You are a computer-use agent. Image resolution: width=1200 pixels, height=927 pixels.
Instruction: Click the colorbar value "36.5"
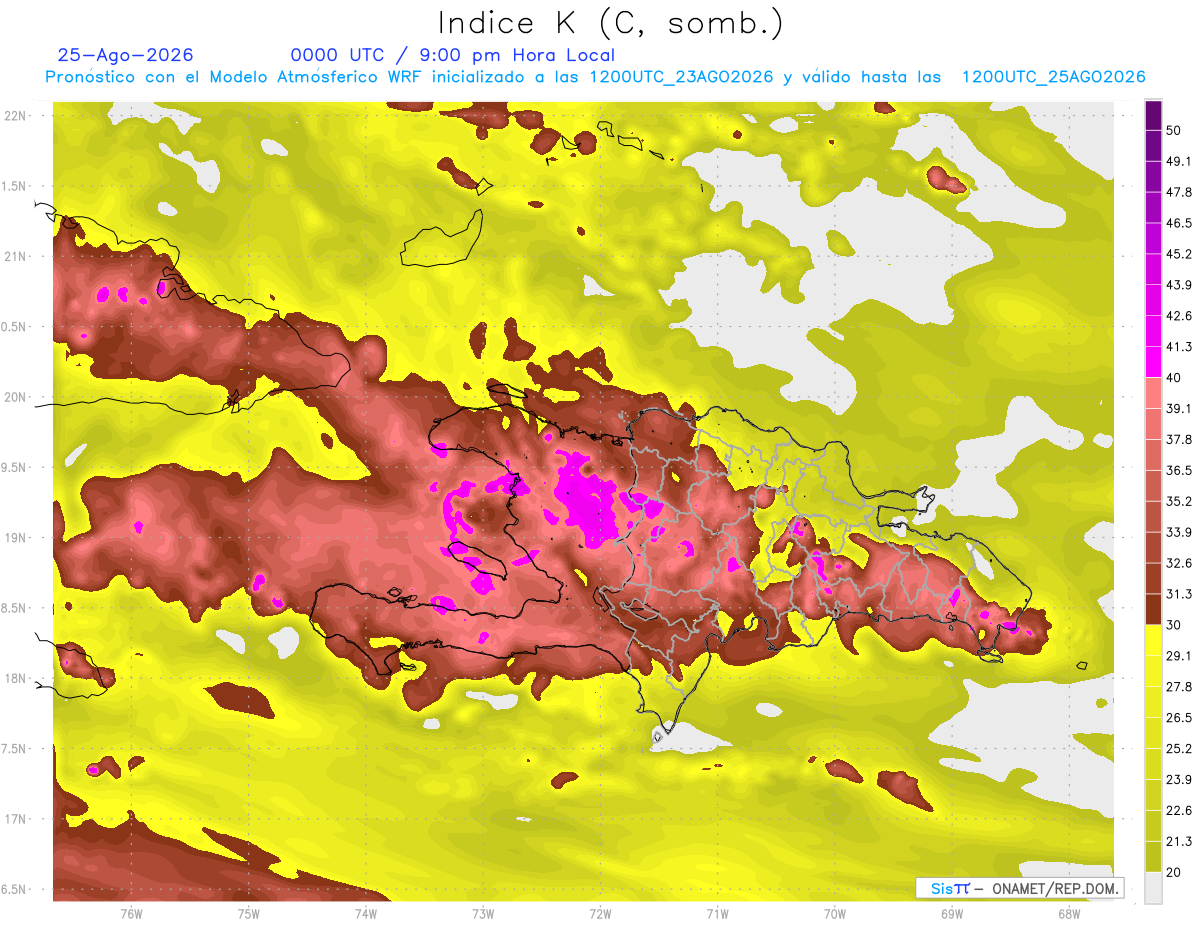click(1179, 471)
